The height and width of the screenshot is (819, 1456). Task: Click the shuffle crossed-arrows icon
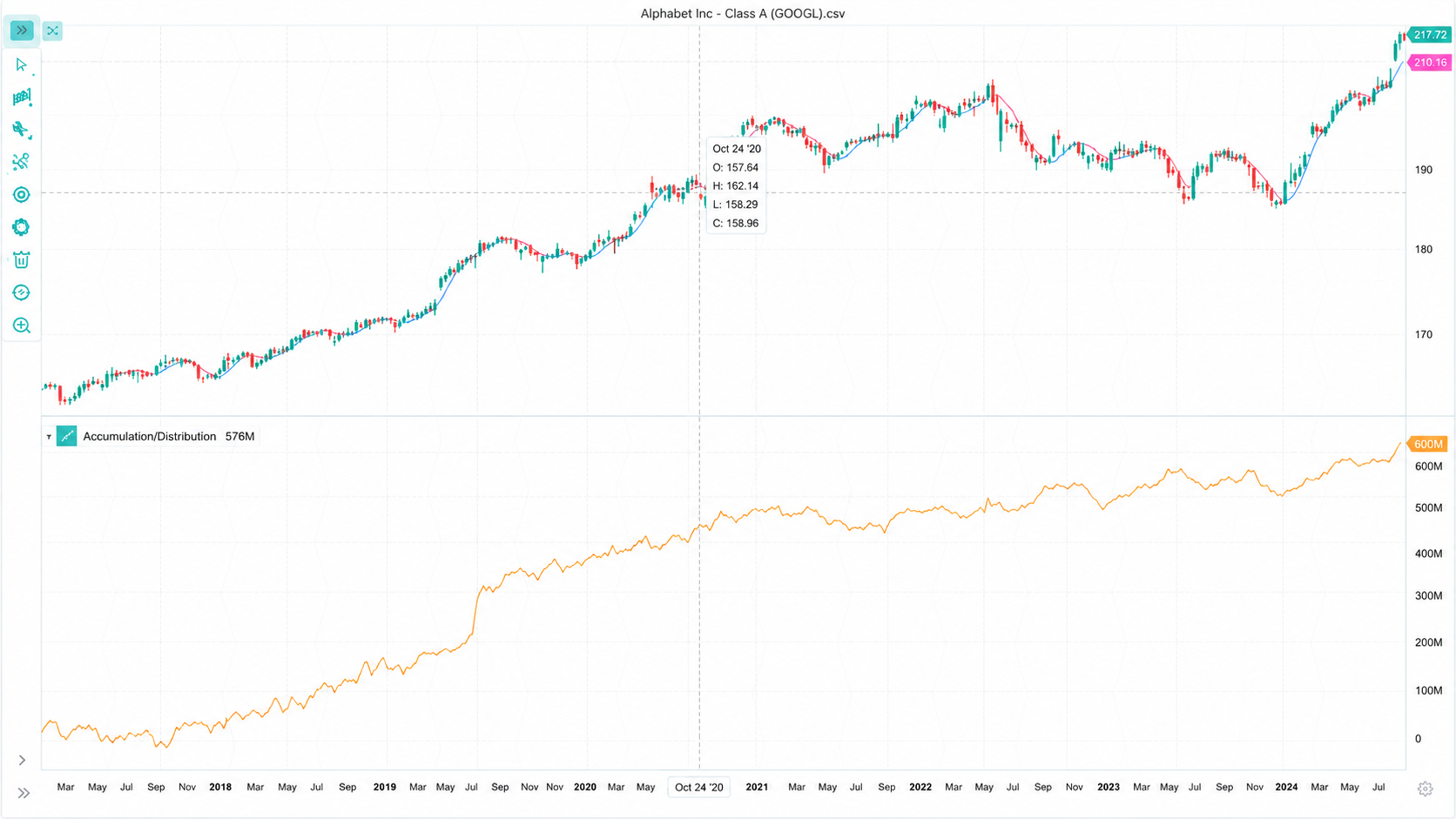pyautogui.click(x=52, y=31)
